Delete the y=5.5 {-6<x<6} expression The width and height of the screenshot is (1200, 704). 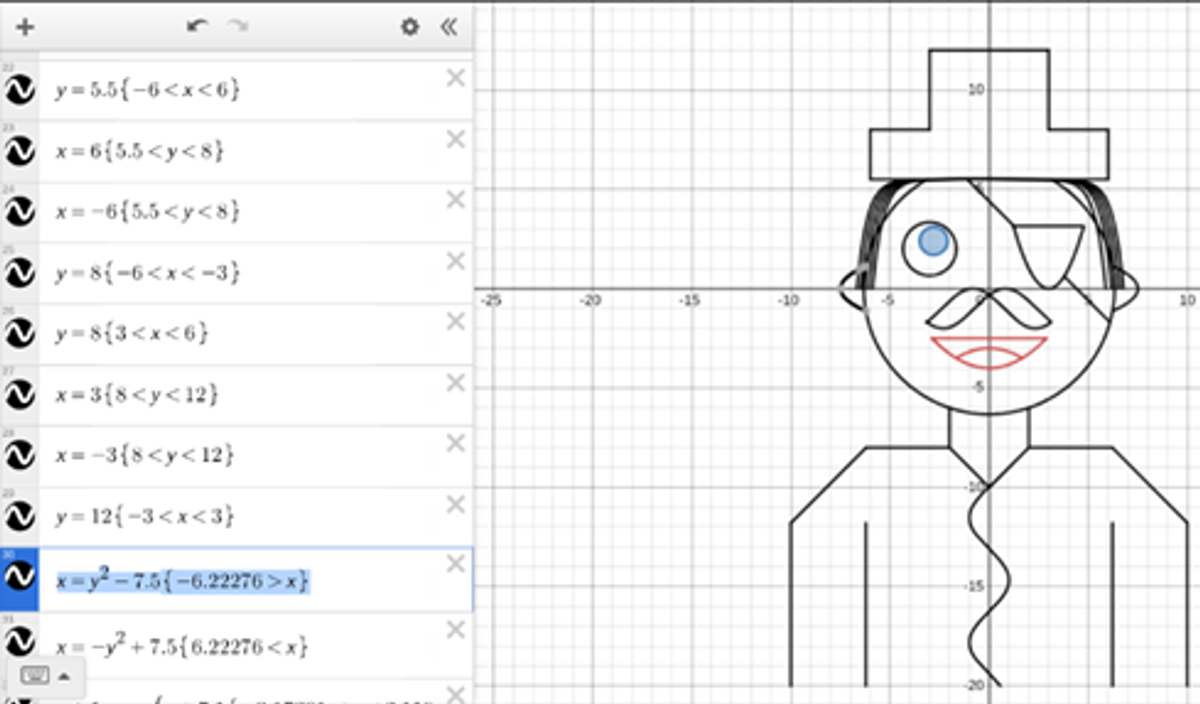[x=455, y=78]
